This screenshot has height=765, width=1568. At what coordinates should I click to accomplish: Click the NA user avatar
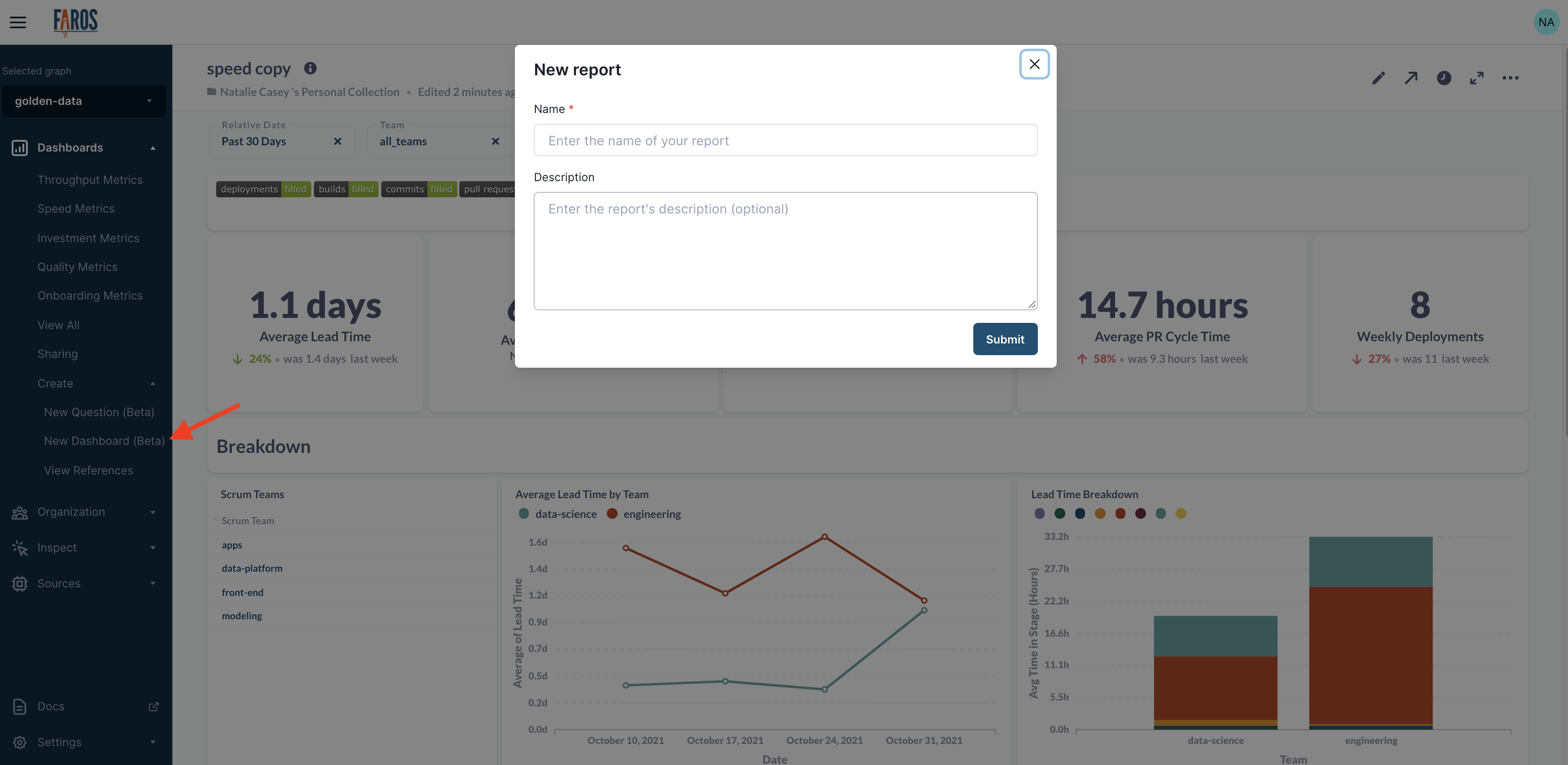click(1546, 22)
